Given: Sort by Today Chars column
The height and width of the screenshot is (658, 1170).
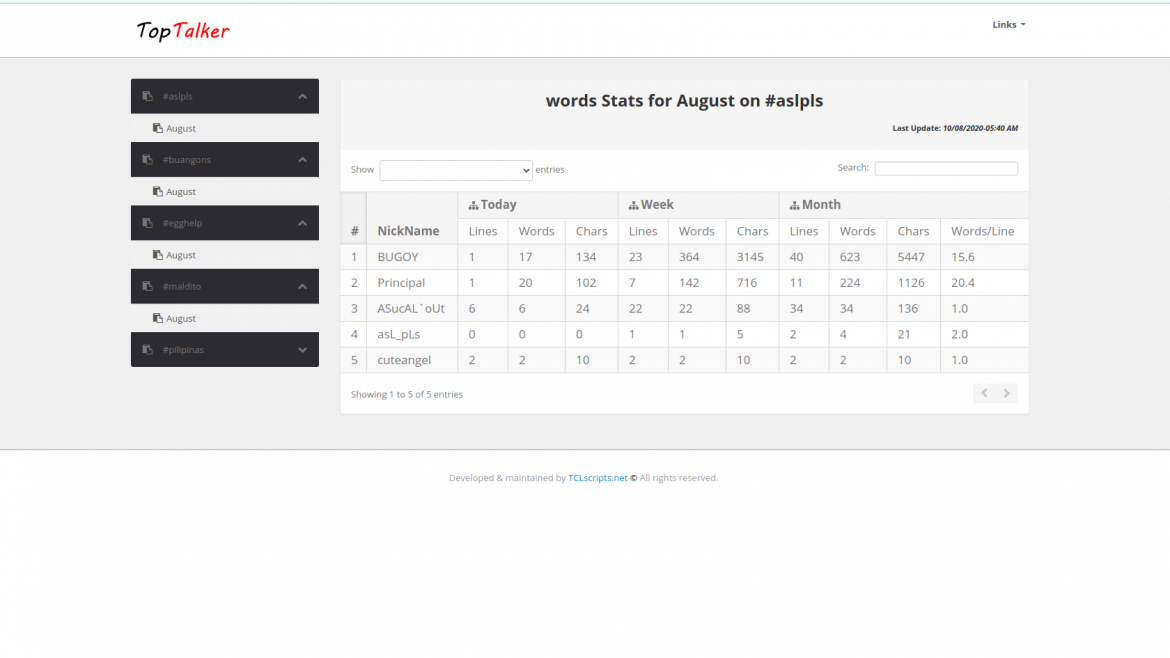Looking at the screenshot, I should click(x=592, y=231).
